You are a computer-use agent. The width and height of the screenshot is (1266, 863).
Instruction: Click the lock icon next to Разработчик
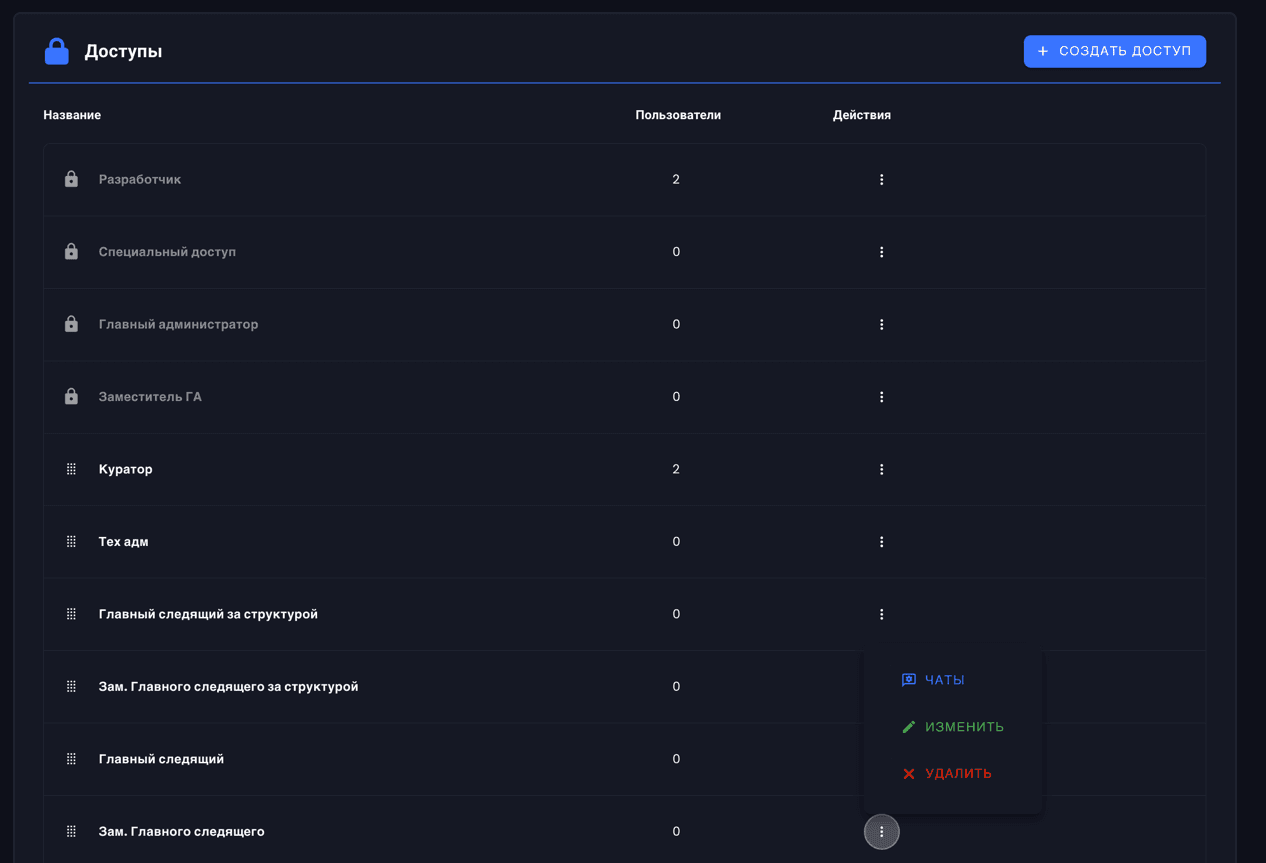(71, 180)
